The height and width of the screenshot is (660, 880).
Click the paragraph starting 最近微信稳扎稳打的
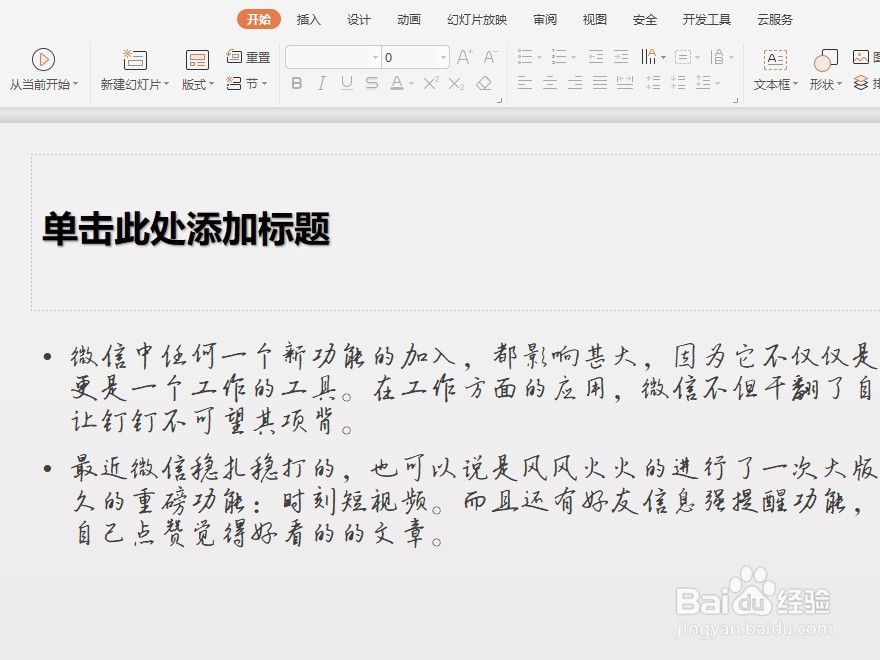[473, 501]
